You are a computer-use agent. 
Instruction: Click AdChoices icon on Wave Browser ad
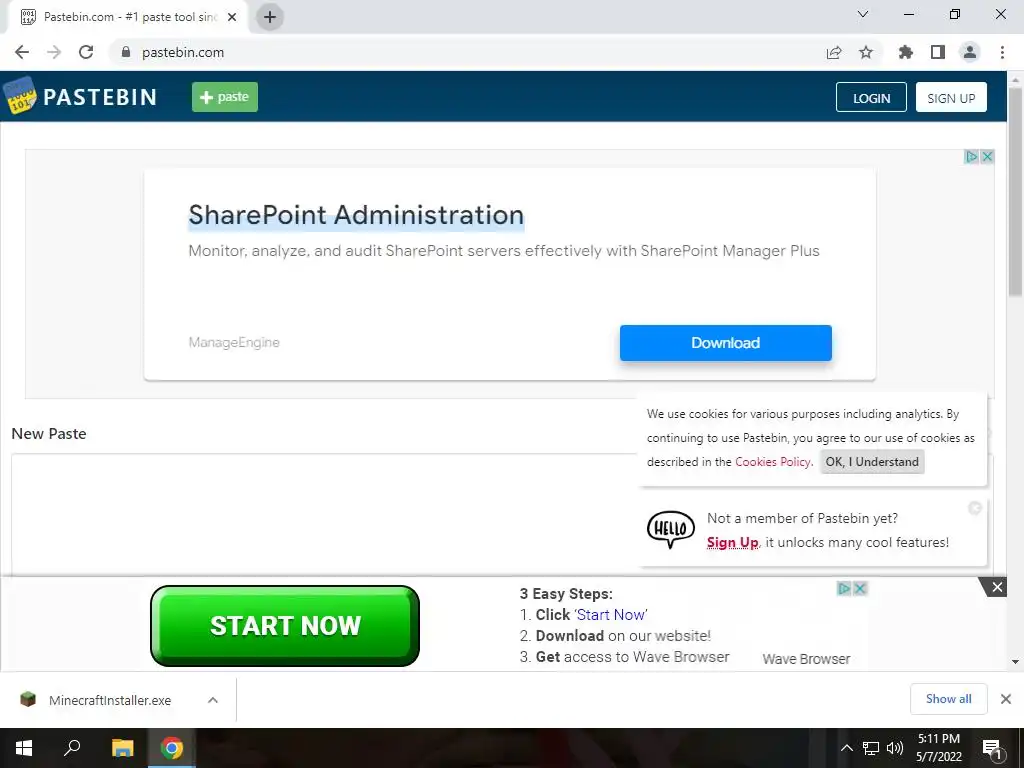click(x=844, y=588)
